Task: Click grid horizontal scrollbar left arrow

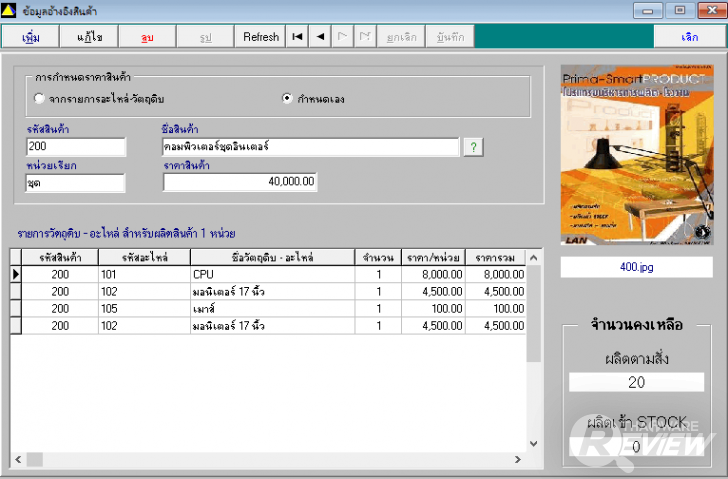Action: coord(18,460)
